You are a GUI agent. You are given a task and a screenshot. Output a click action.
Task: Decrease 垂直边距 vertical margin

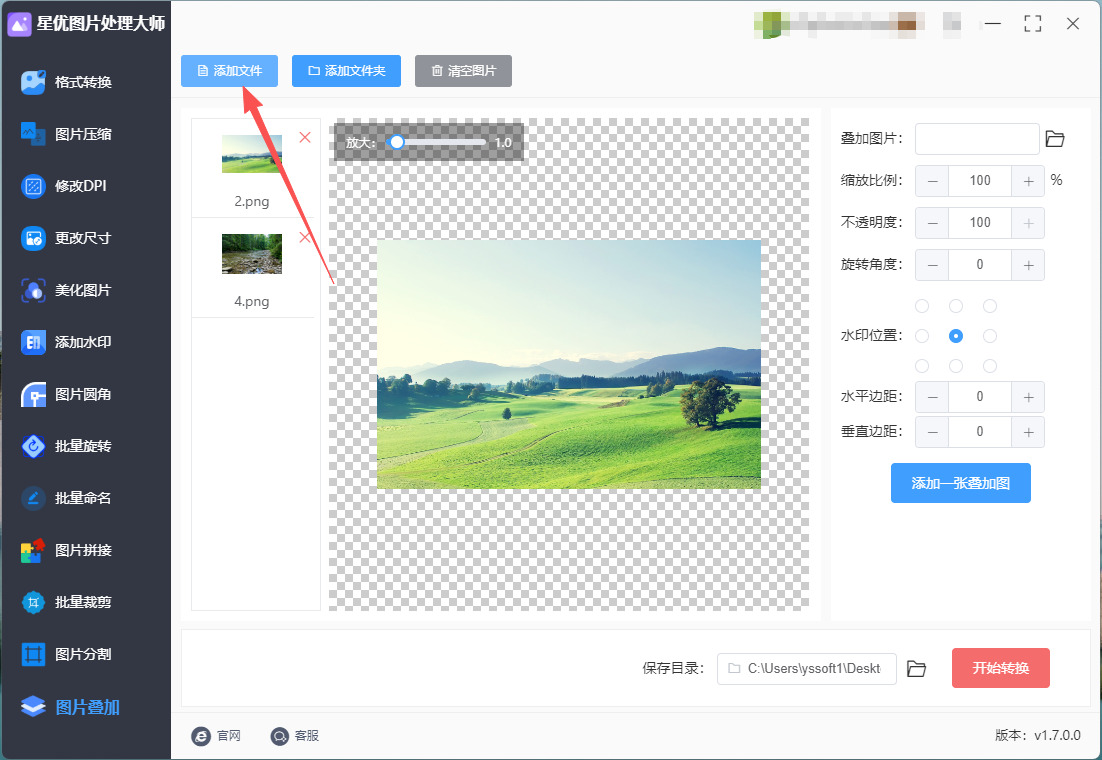pyautogui.click(x=932, y=432)
